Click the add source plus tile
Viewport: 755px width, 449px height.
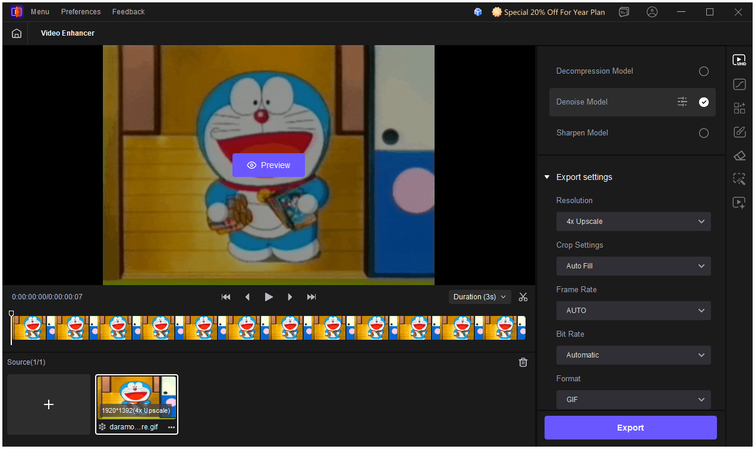point(48,404)
